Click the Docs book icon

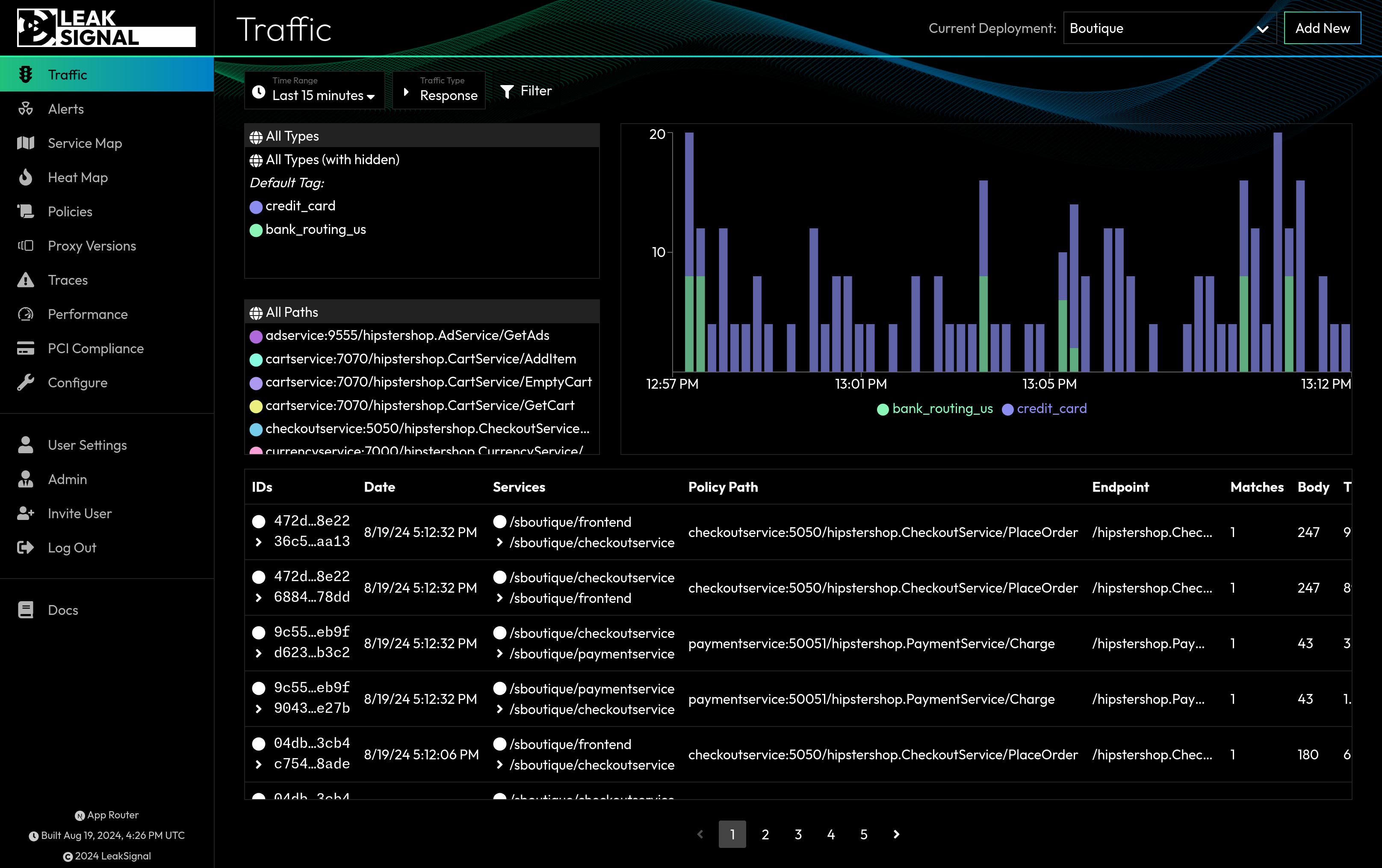[x=25, y=610]
